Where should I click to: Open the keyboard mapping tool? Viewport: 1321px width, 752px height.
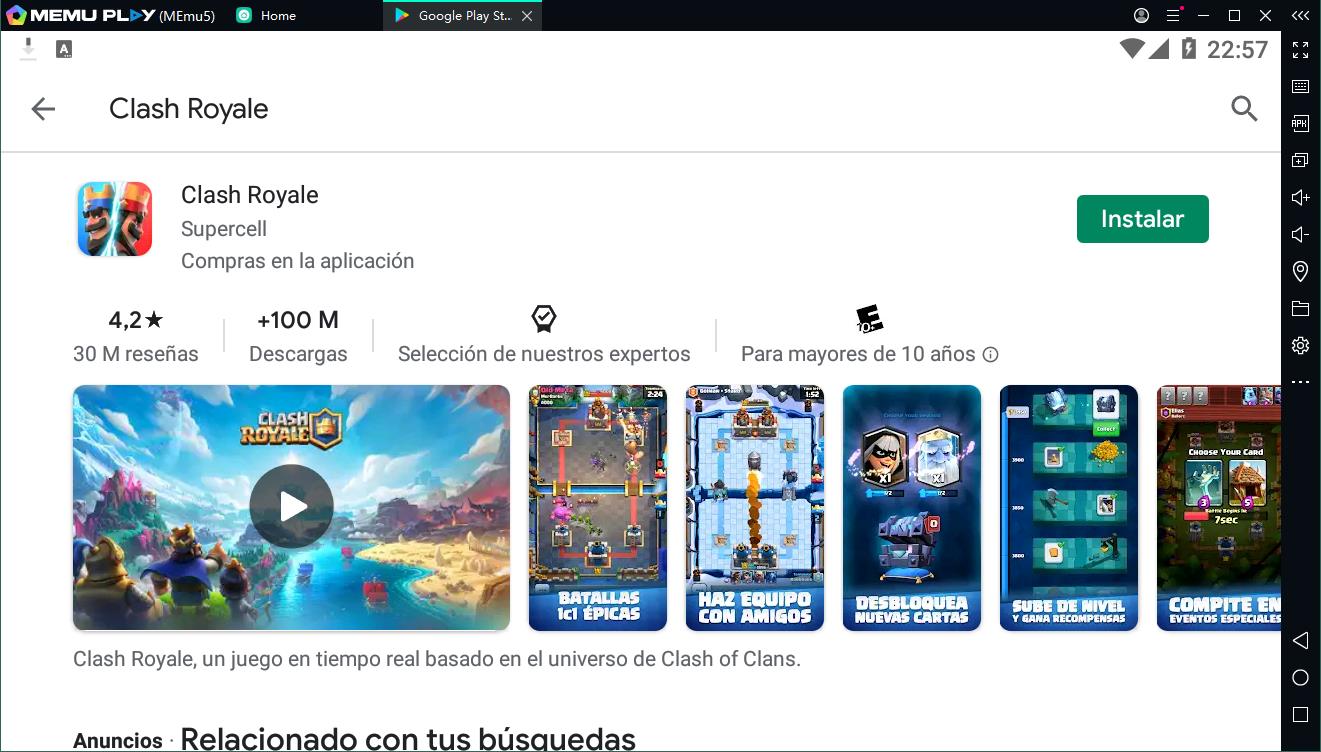pos(1300,86)
